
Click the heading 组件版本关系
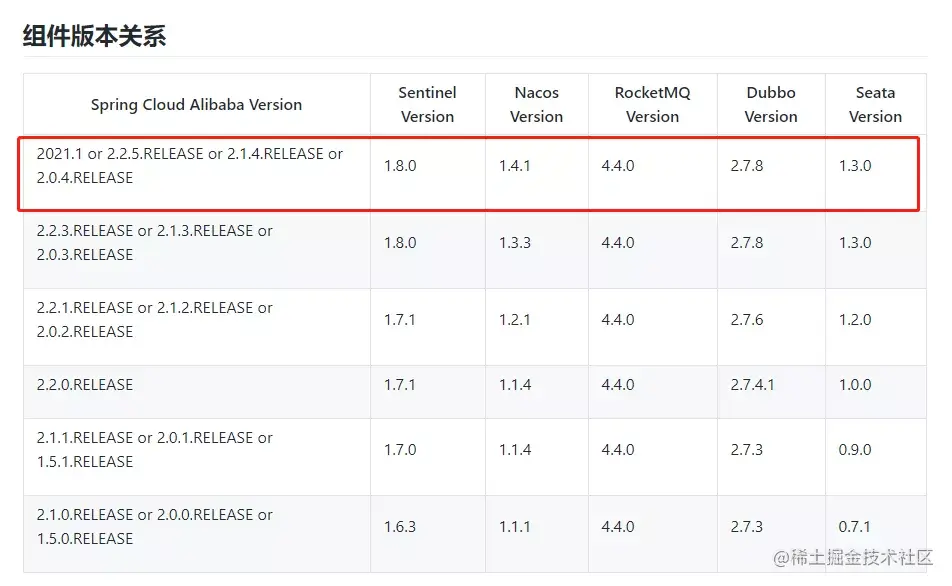click(x=95, y=36)
